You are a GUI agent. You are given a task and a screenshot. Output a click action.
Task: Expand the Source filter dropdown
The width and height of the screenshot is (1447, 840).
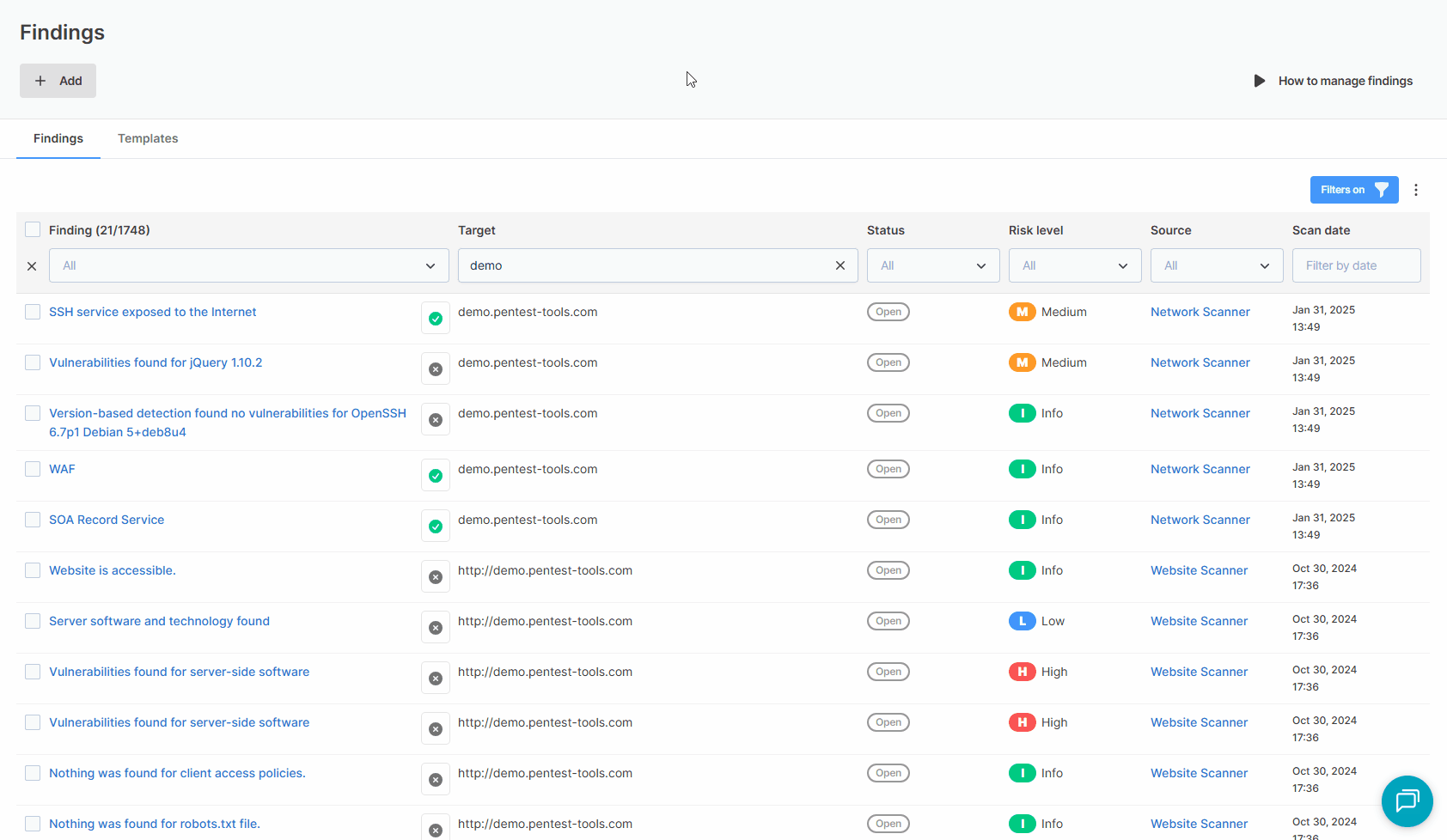(1216, 265)
